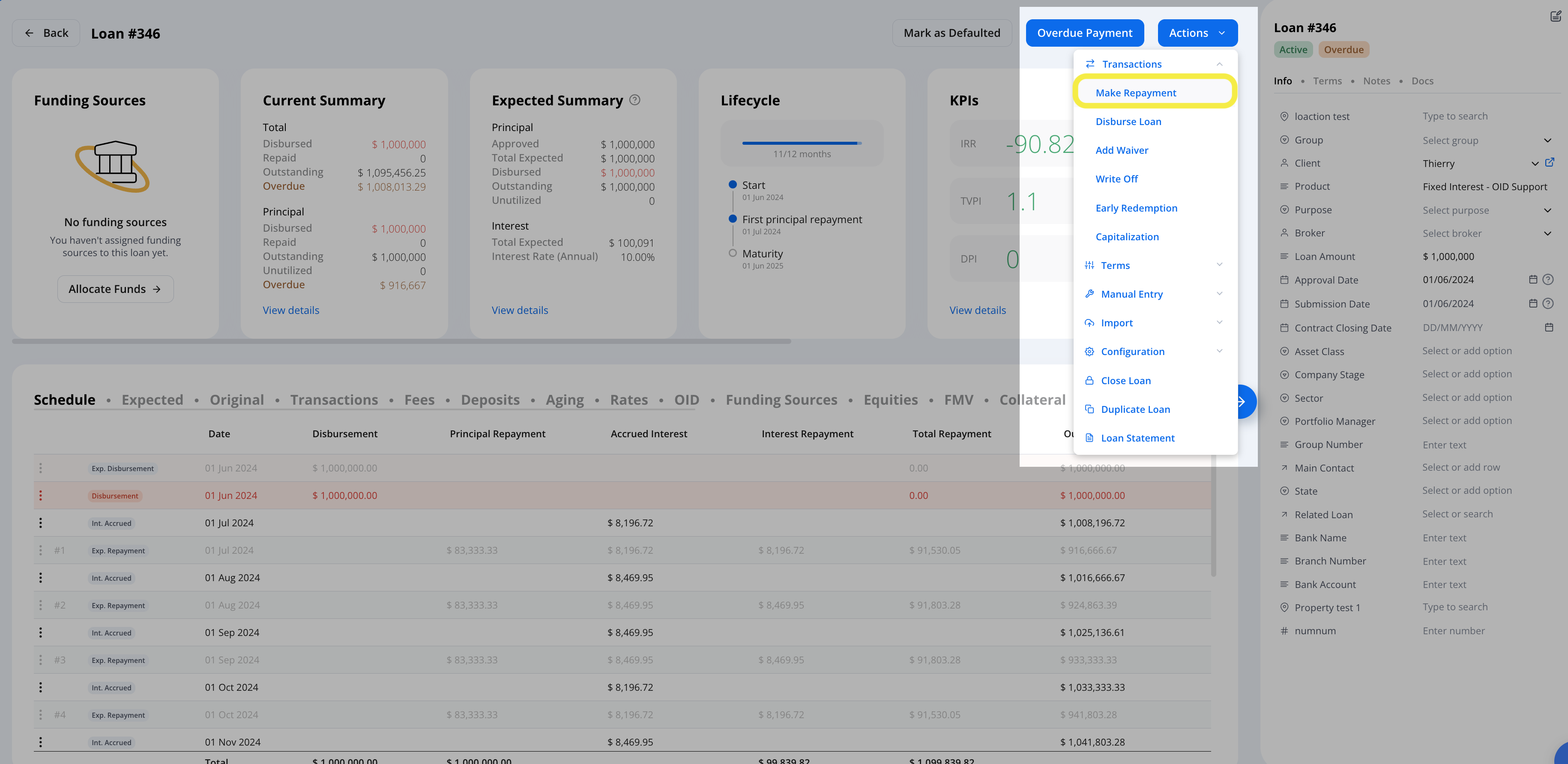Open row menu for Int. Accrued 01 Oct 2024
1568x764 pixels.
point(41,687)
